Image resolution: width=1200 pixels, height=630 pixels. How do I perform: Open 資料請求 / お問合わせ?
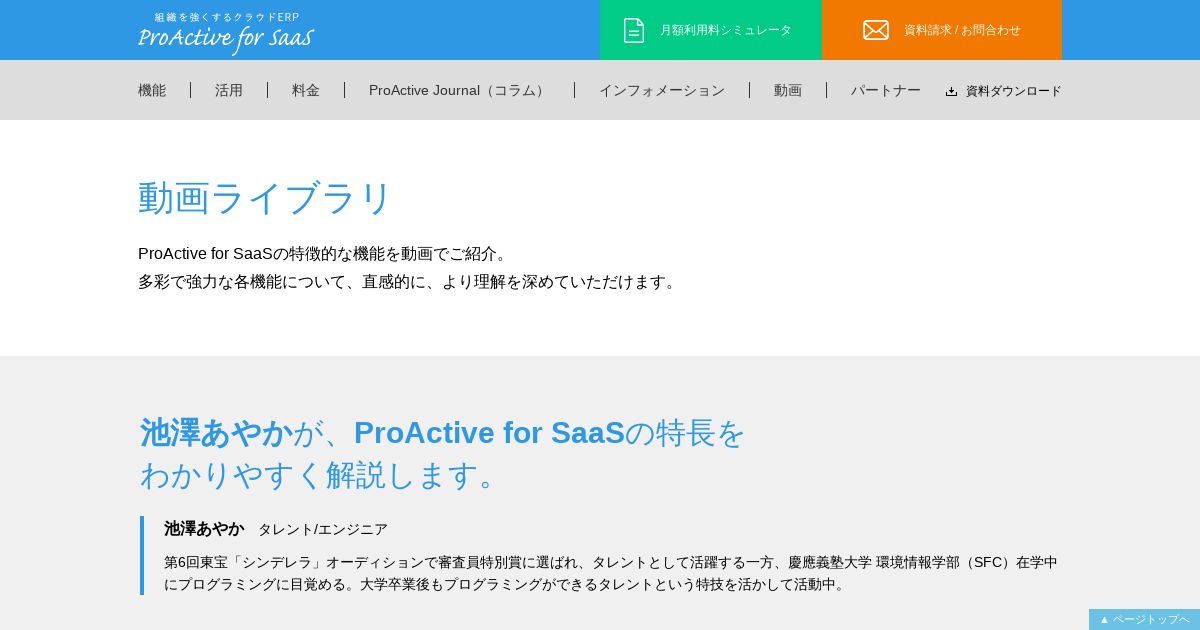pyautogui.click(x=942, y=30)
